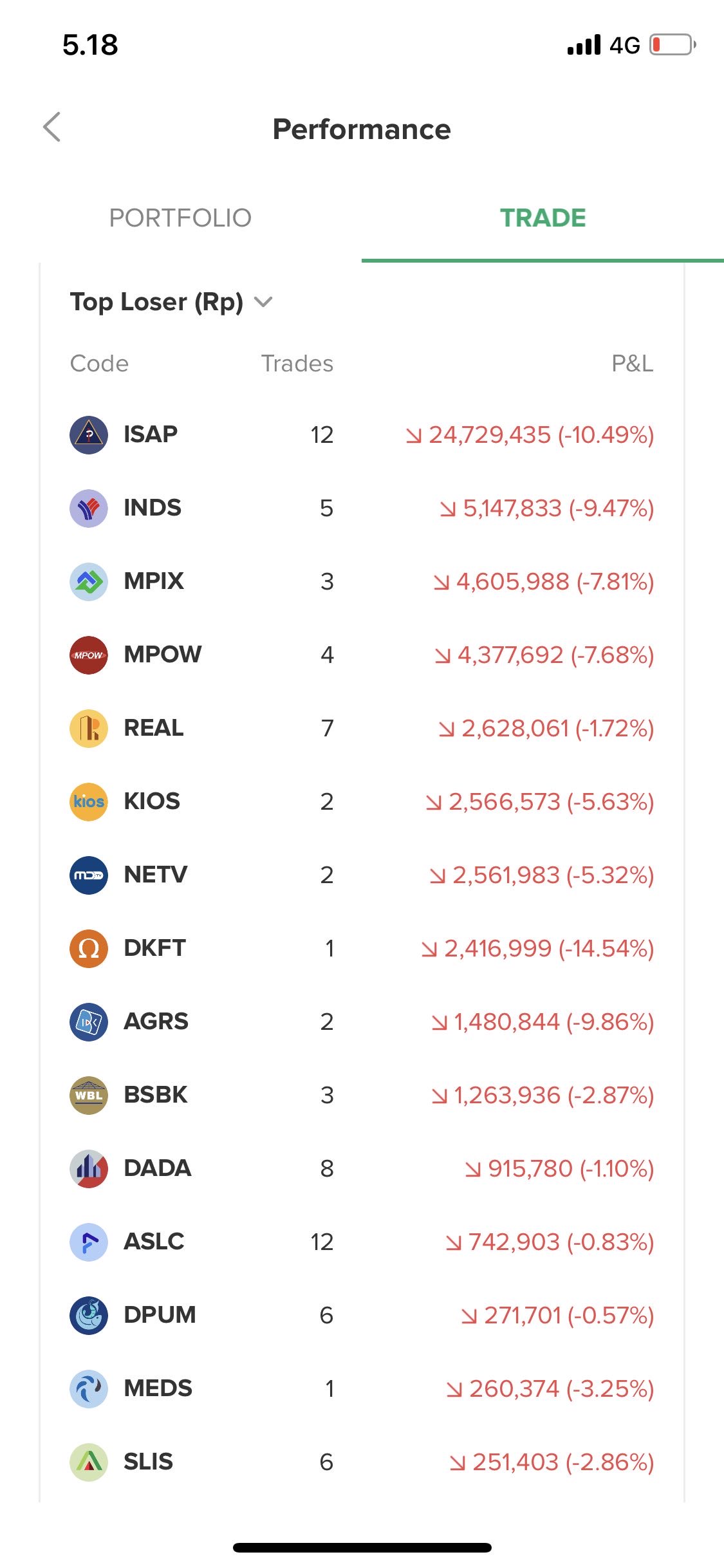This screenshot has width=724, height=1568.
Task: Tap the yellow REAL logo icon
Action: (88, 729)
